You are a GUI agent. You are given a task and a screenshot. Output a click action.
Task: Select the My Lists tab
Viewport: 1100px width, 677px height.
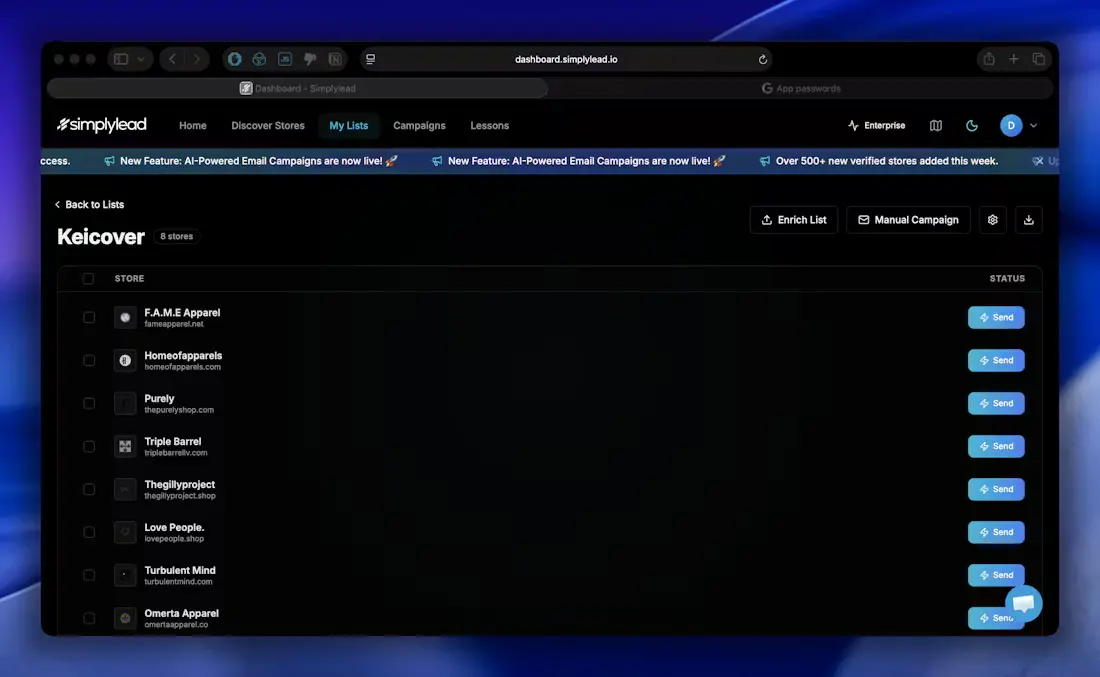coord(349,126)
